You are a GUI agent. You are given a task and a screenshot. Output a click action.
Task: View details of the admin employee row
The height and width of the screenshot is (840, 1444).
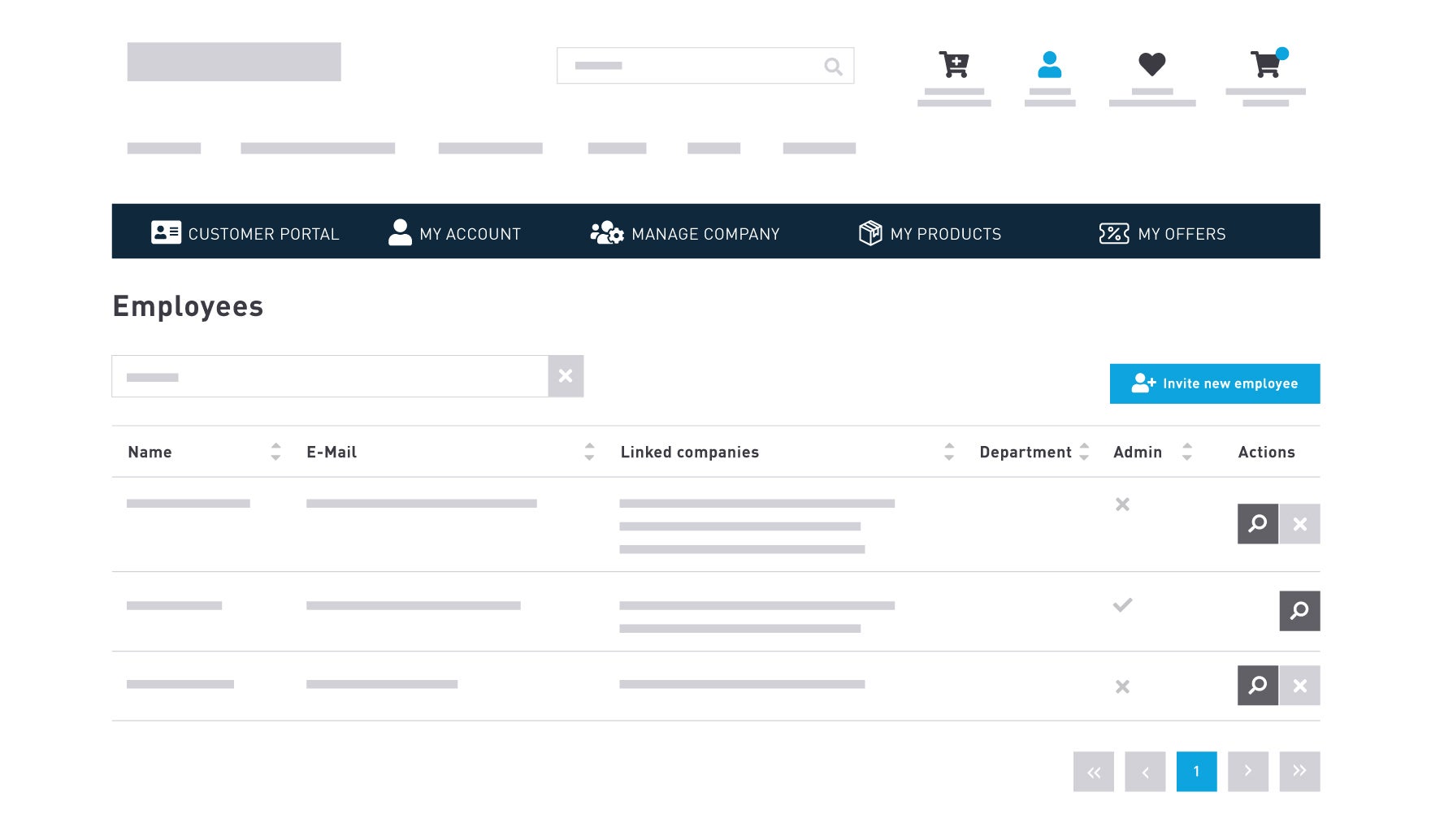[1300, 611]
